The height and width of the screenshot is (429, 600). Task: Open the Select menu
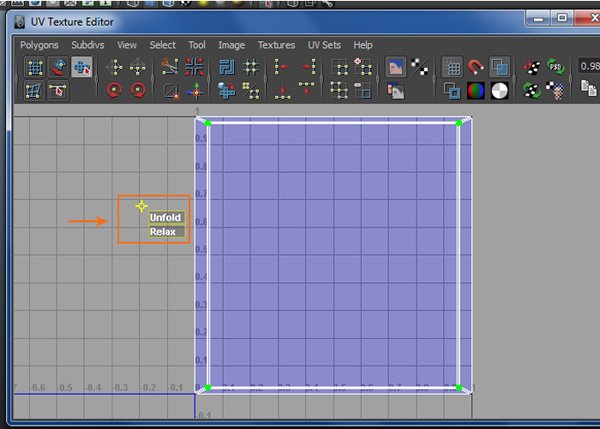(163, 45)
